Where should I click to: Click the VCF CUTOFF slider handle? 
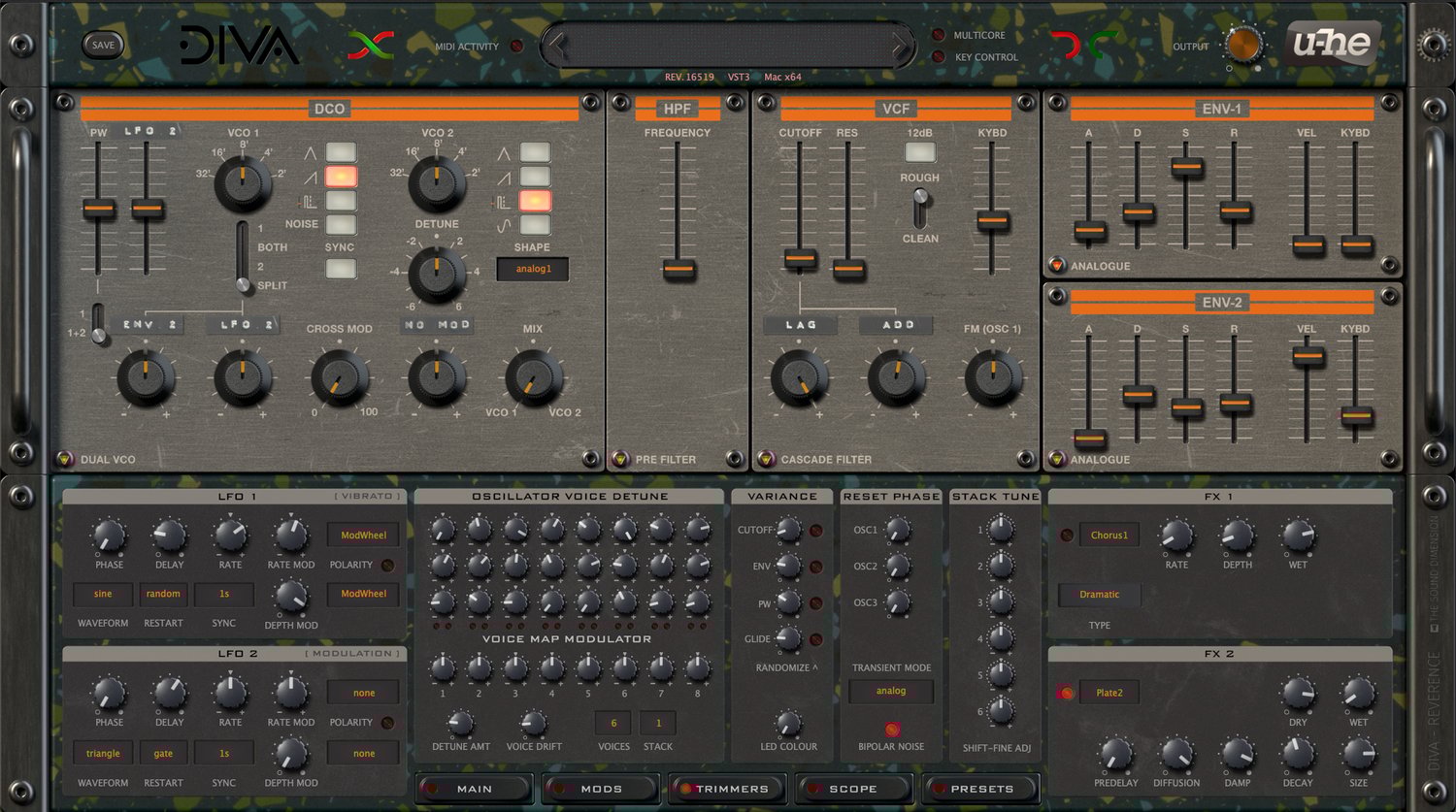800,258
